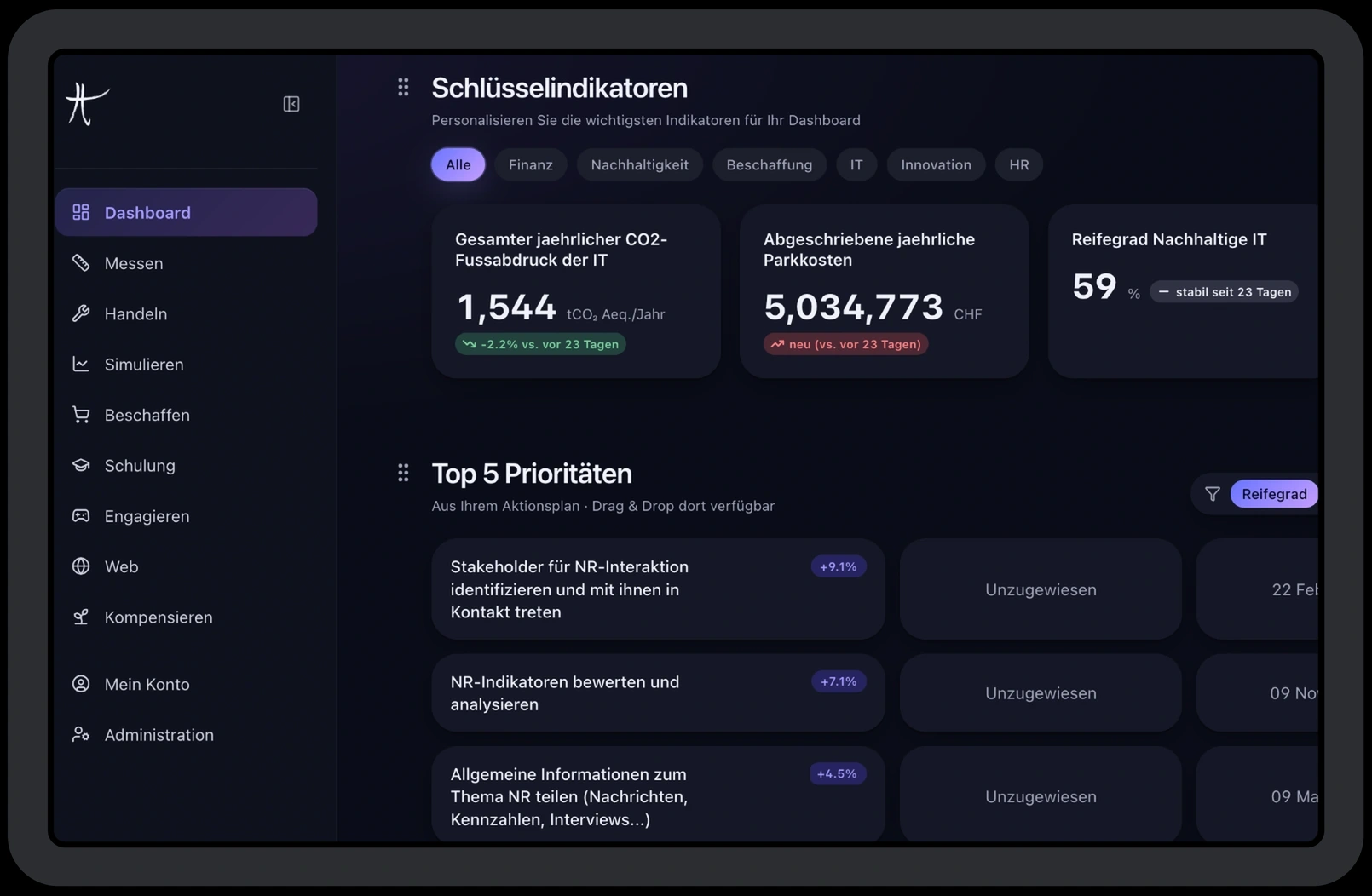Click the Dashboard grid icon
This screenshot has width=1372, height=896.
[x=81, y=212]
